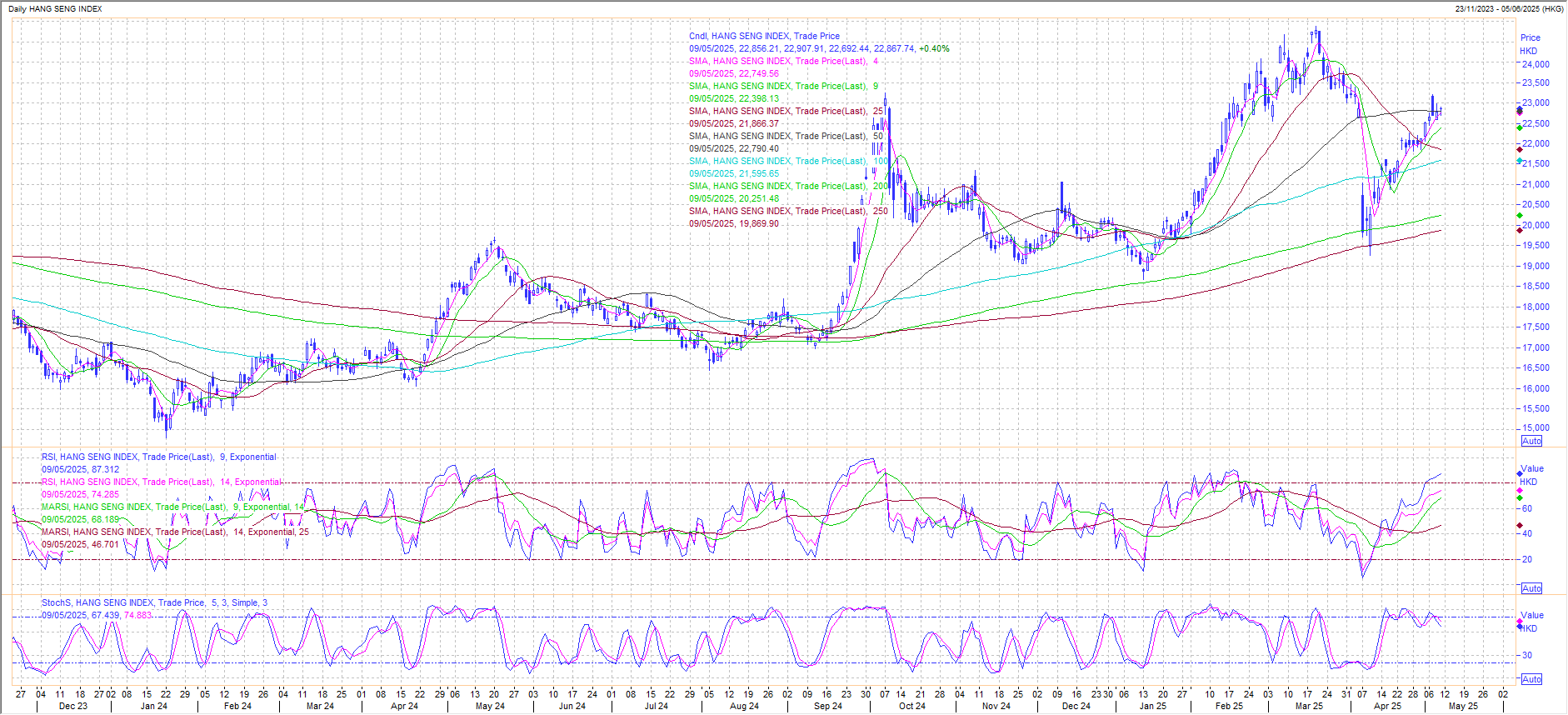Viewport: 1568px width, 715px height.
Task: Click the Price HKD axis title
Action: click(x=1530, y=44)
